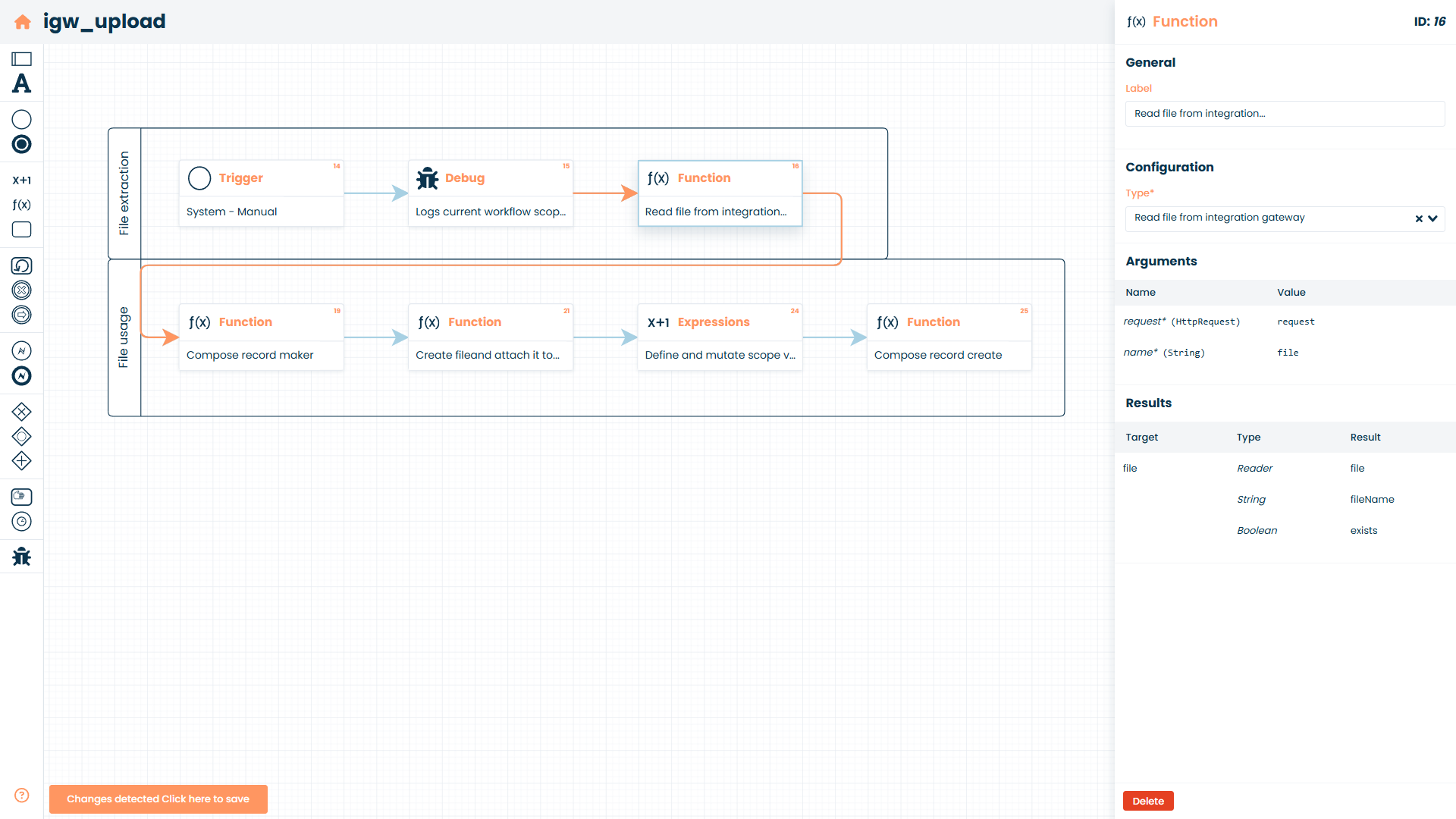Select the Compose record create node

(x=949, y=337)
